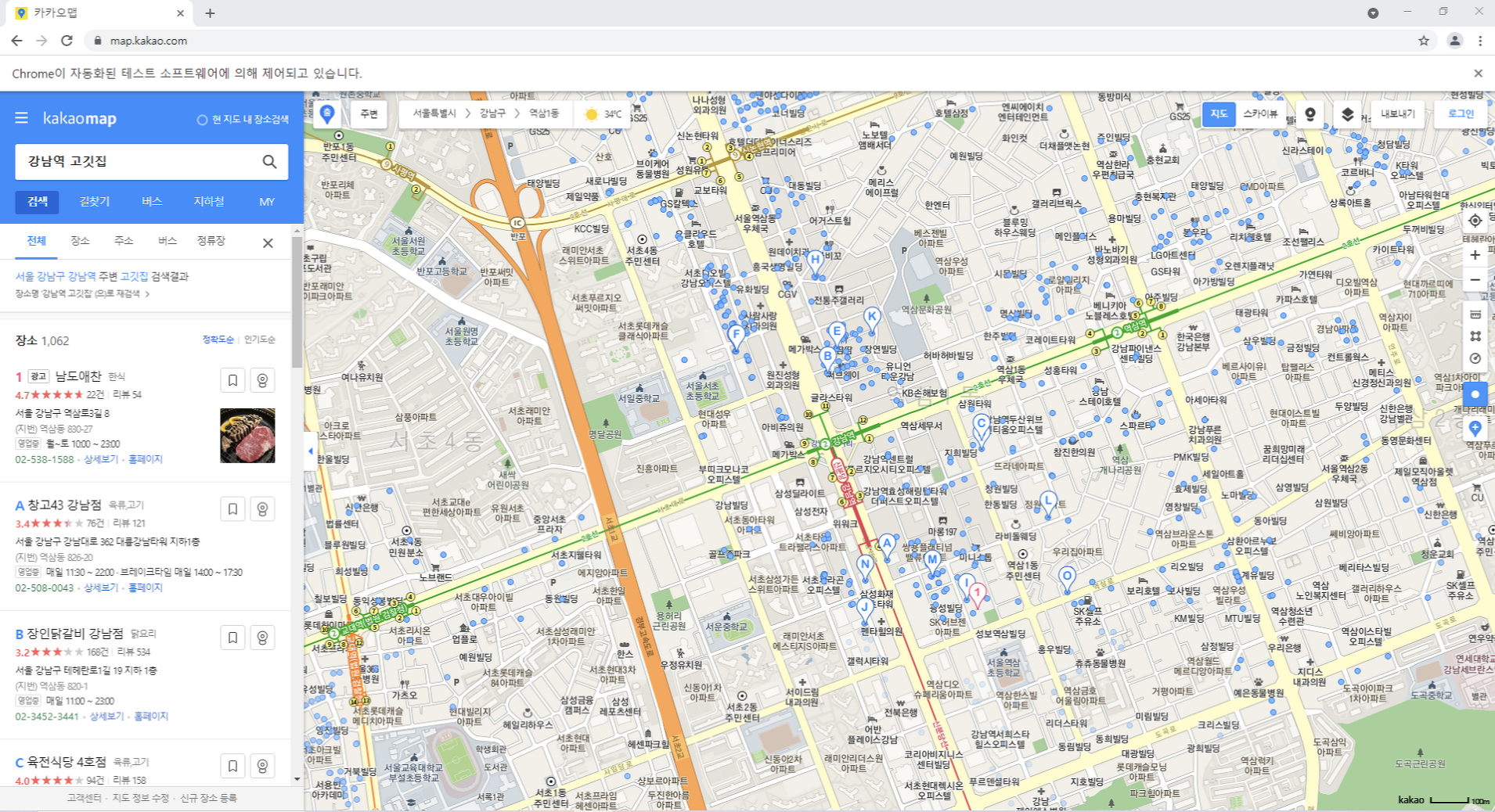Open 상세보기 link for 남도애찬
This screenshot has height=812, width=1495.
point(101,459)
